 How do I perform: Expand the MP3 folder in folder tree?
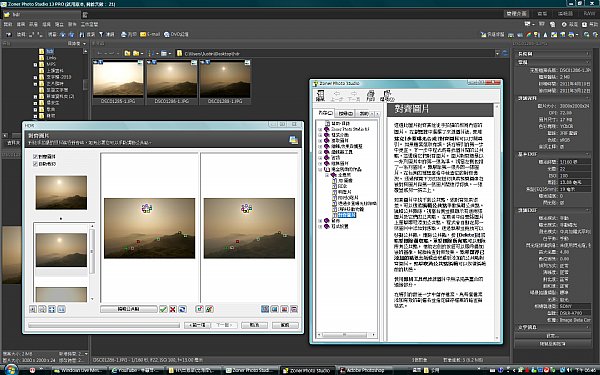[36, 64]
